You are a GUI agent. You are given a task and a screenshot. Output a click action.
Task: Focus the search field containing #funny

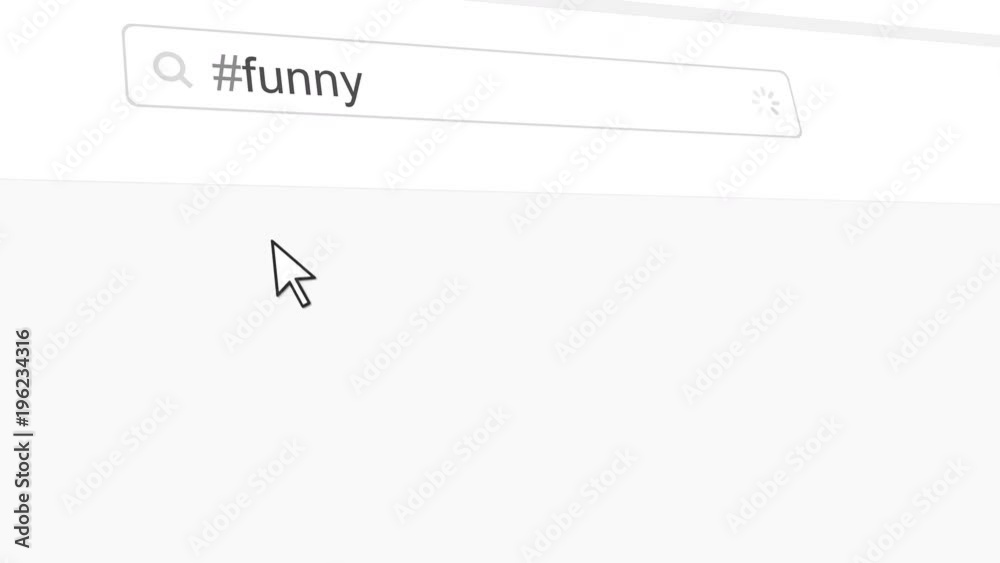[462, 81]
